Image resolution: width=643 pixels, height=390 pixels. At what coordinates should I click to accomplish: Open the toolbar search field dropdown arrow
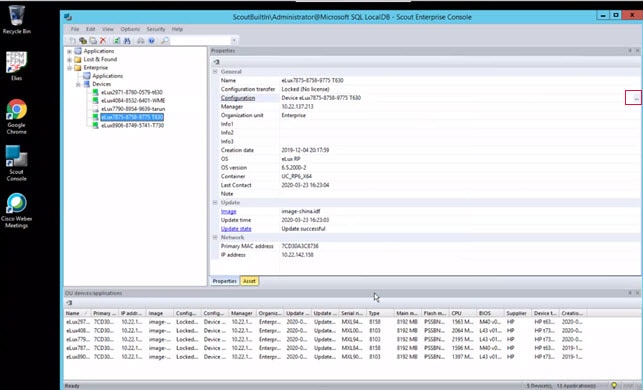[x=234, y=40]
